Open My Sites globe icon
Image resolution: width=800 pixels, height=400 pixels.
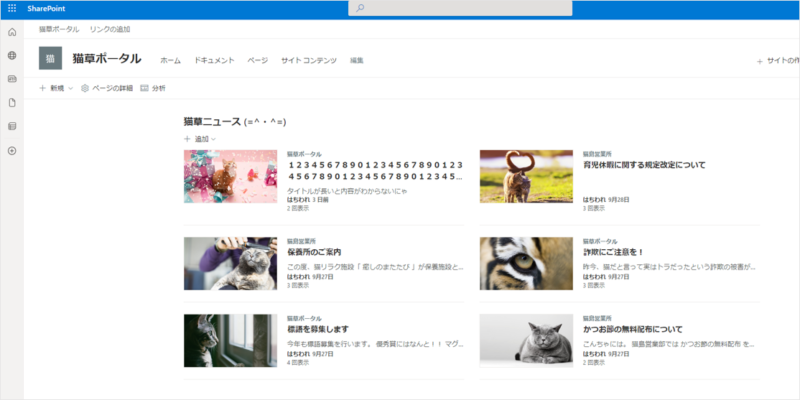pos(12,56)
